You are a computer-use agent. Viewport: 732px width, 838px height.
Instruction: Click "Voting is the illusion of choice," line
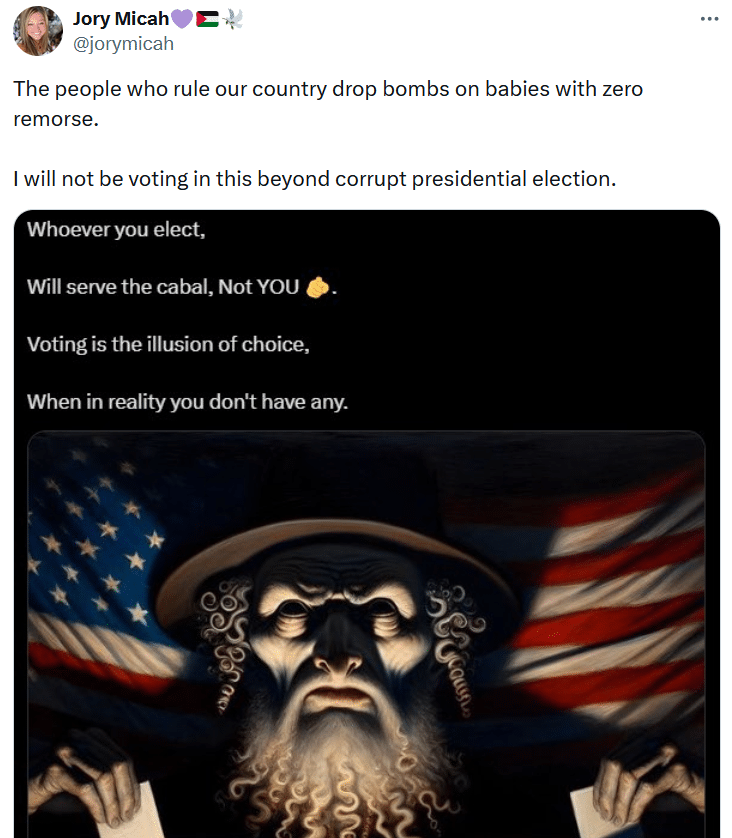pos(168,345)
